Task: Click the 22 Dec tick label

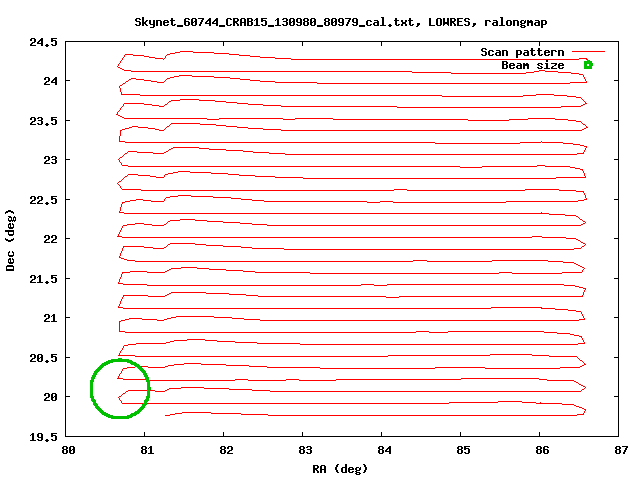Action: (x=51, y=239)
